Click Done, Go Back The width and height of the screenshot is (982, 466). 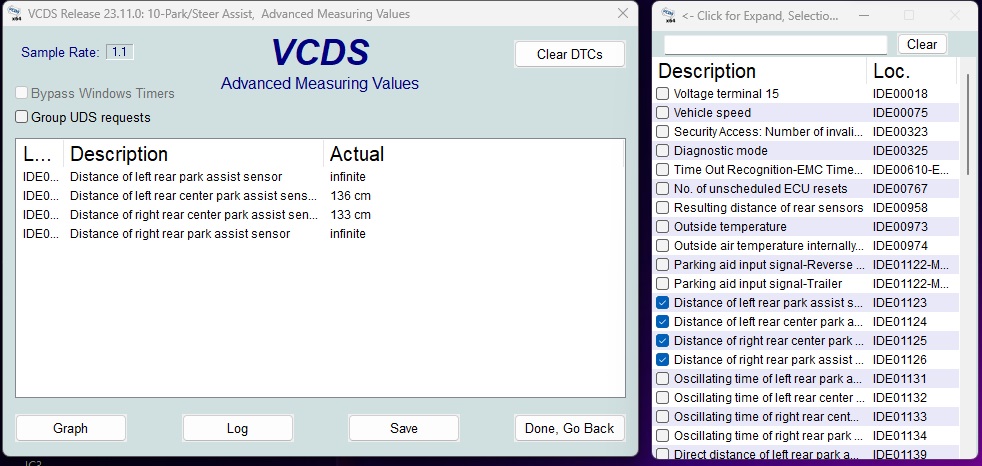pos(569,428)
